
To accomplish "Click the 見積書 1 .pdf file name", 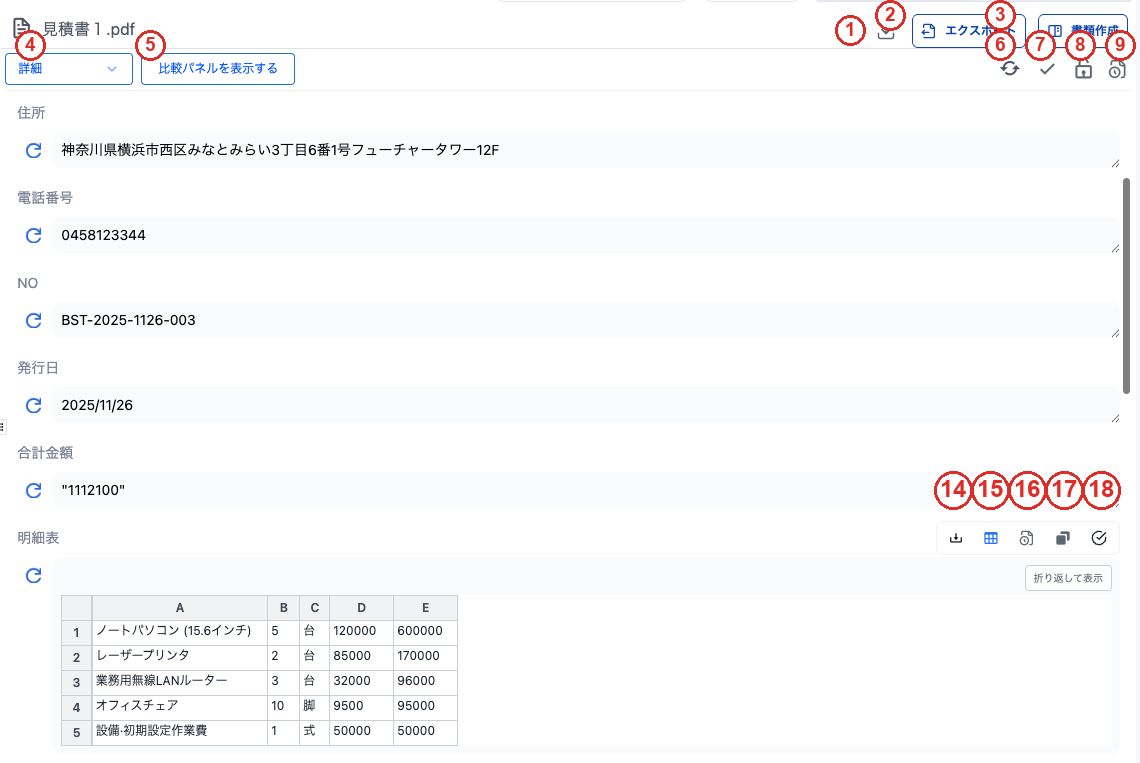I will (x=89, y=29).
